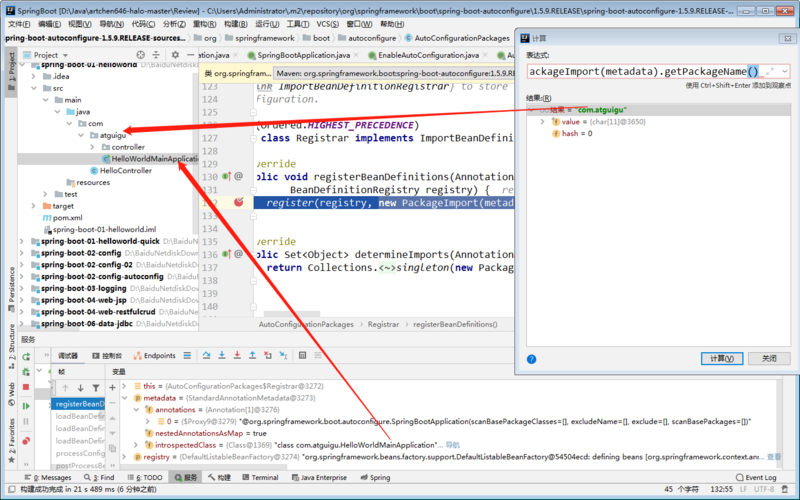Click the breakpoint marker on the register line
Screen dimensions: 800x500
pyautogui.click(x=238, y=203)
